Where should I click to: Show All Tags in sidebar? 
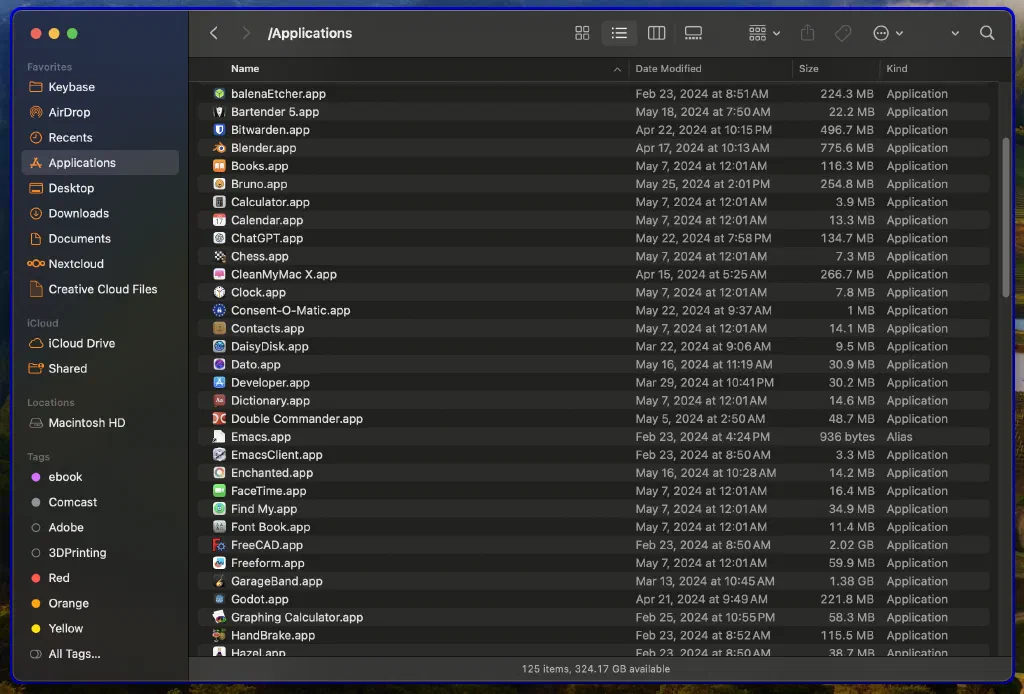pyautogui.click(x=100, y=654)
